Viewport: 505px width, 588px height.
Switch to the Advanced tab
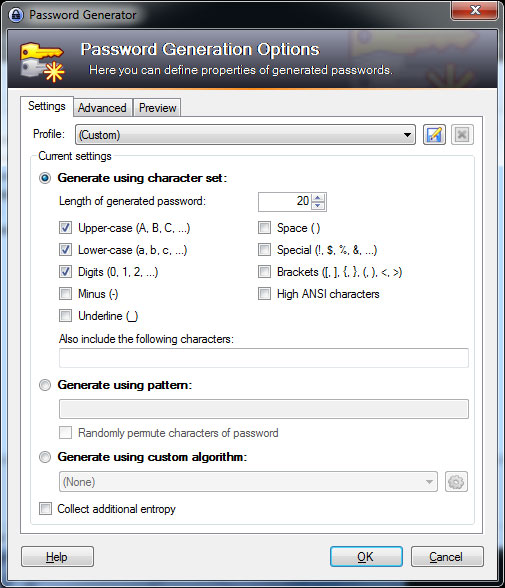coord(102,108)
